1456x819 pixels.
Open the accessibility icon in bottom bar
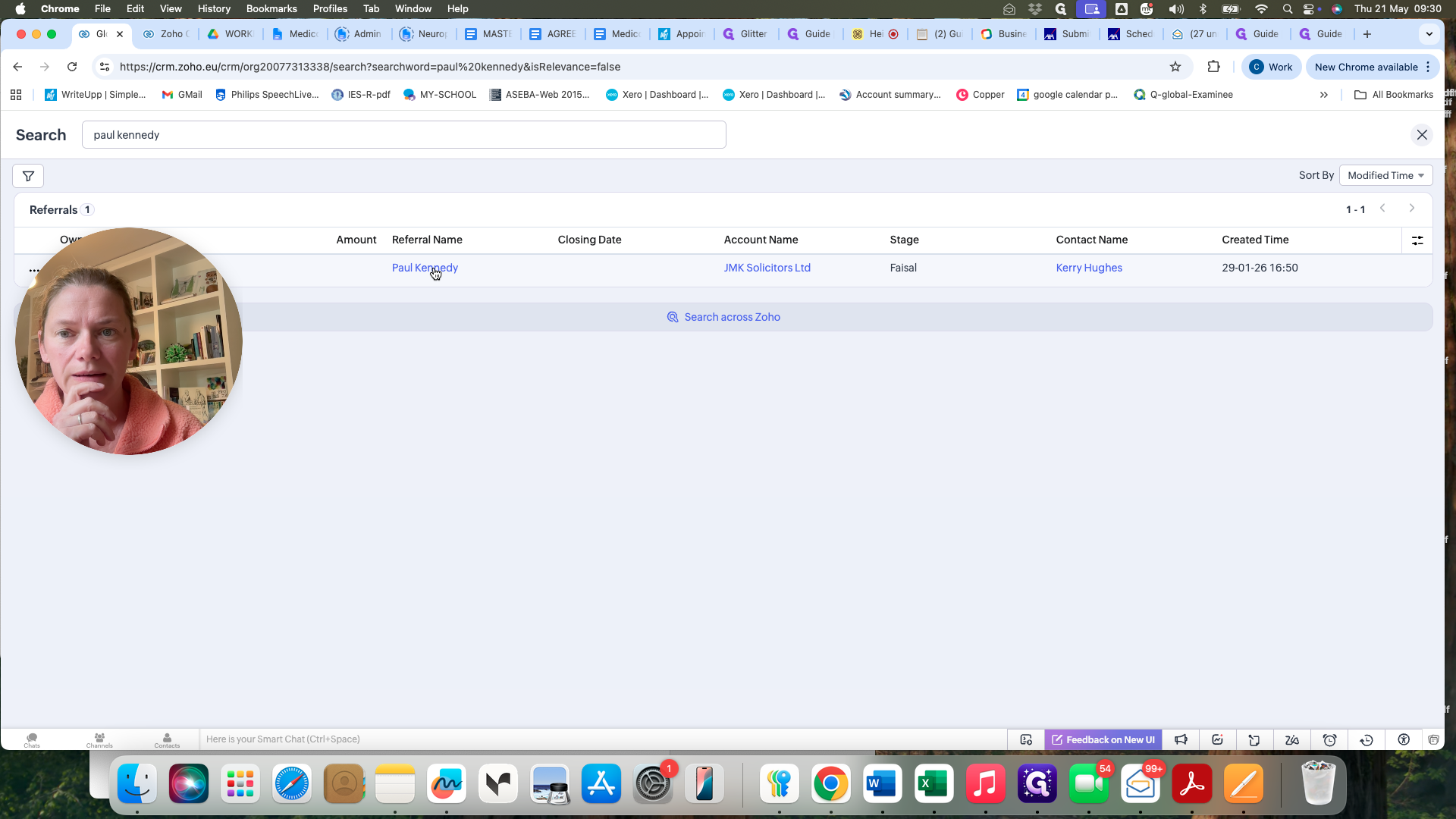tap(1404, 740)
